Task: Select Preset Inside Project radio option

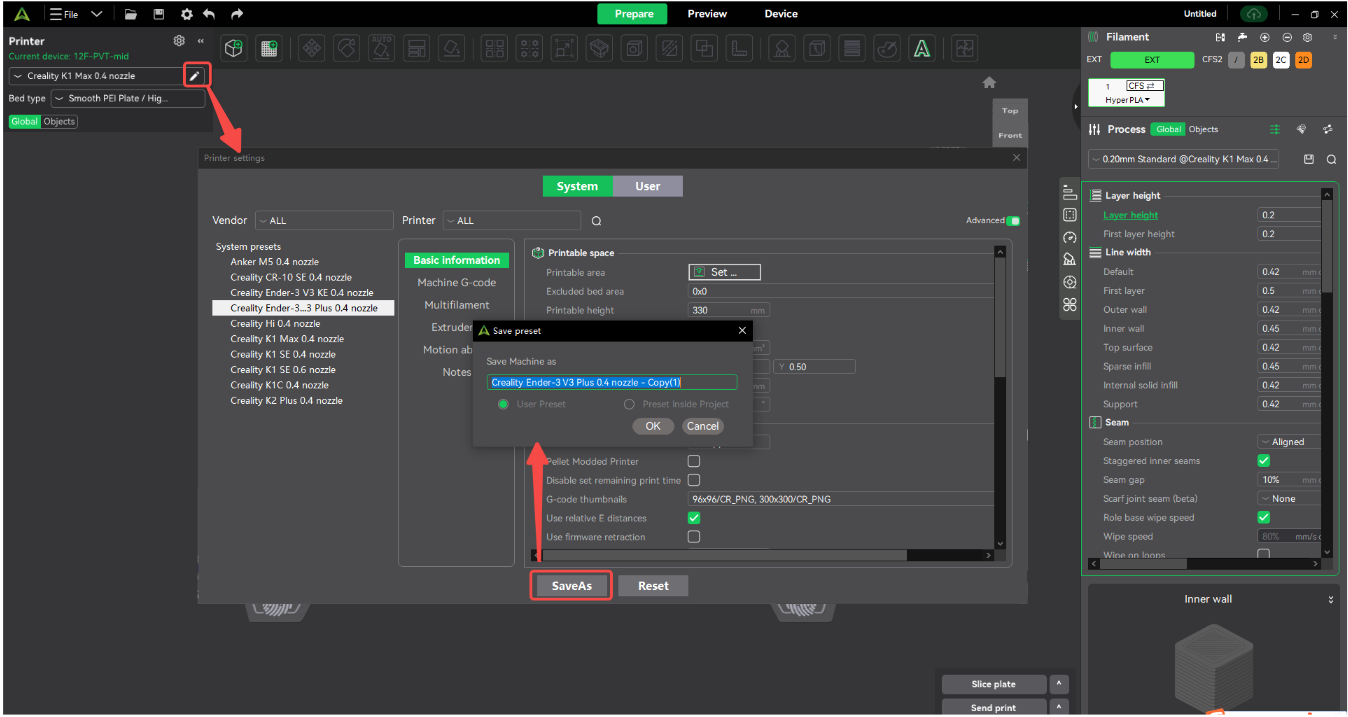Action: coord(629,404)
